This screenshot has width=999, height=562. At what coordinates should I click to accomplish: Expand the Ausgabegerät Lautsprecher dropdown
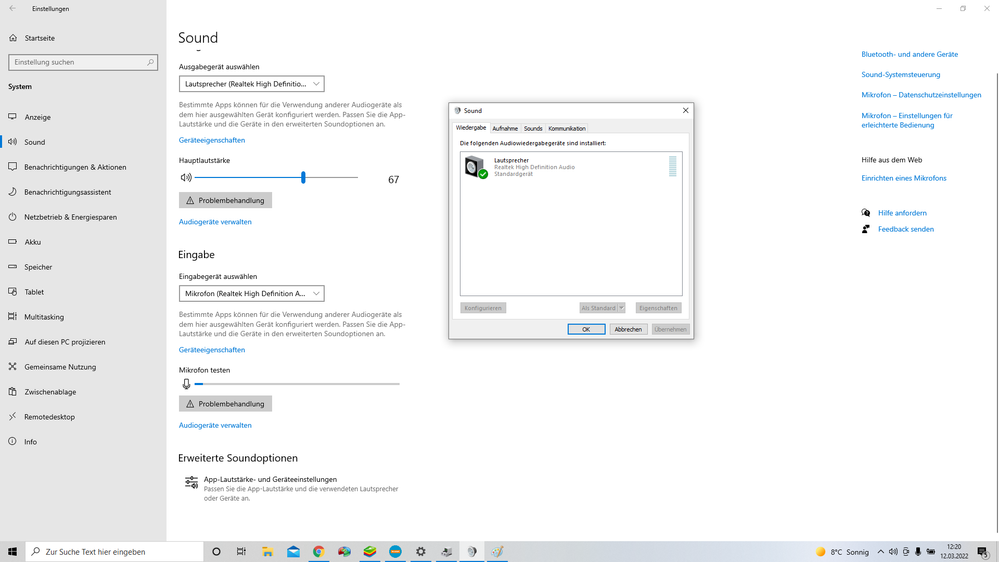pyautogui.click(x=251, y=84)
